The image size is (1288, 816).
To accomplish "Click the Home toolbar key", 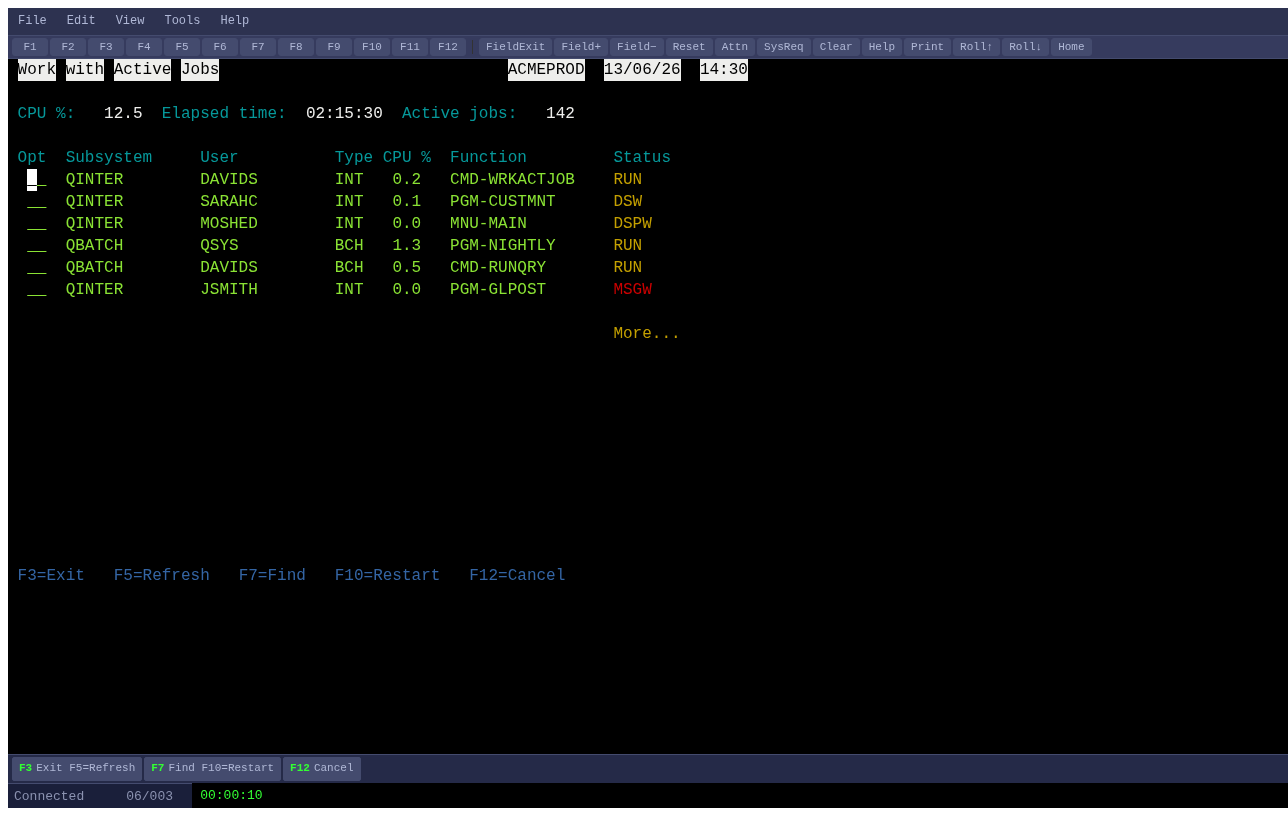I will (1071, 47).
